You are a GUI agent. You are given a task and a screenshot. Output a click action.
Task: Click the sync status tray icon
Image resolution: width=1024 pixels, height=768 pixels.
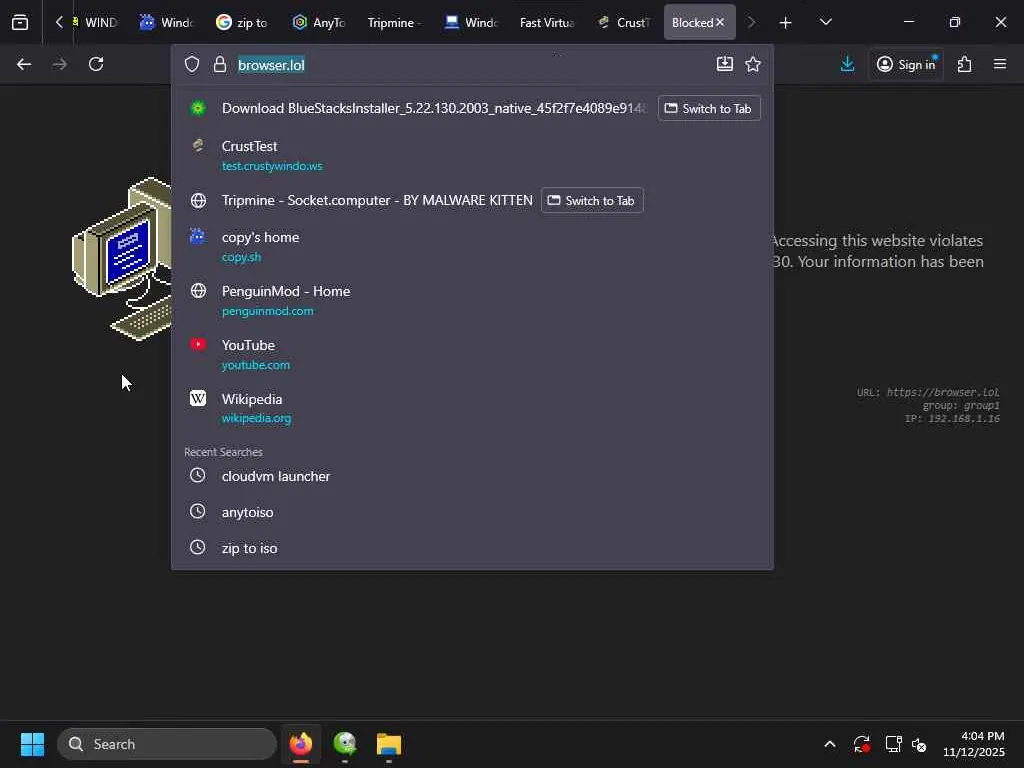[861, 744]
